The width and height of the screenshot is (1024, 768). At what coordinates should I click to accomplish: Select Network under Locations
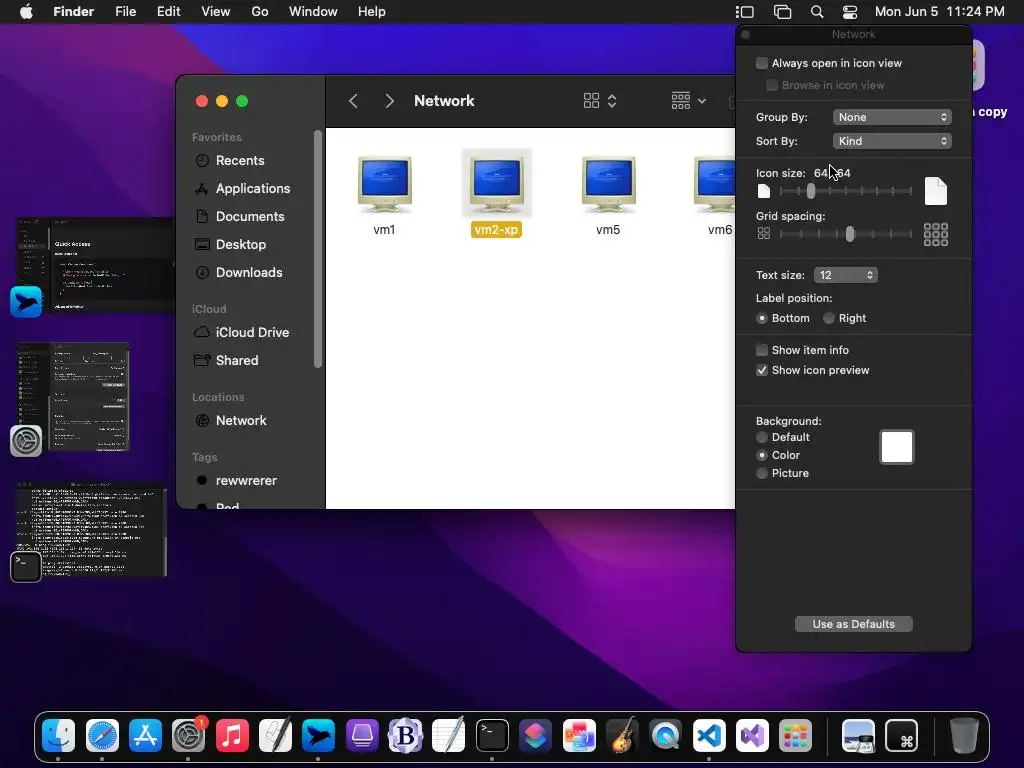(x=241, y=421)
